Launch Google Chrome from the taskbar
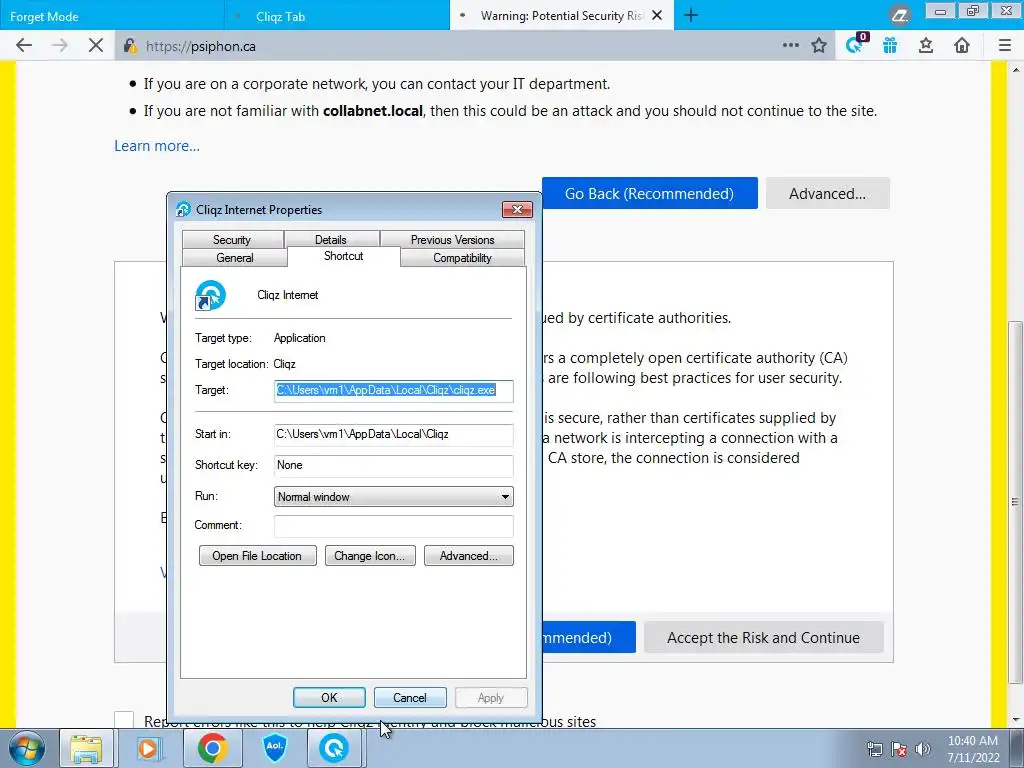This screenshot has height=768, width=1024. click(x=212, y=748)
